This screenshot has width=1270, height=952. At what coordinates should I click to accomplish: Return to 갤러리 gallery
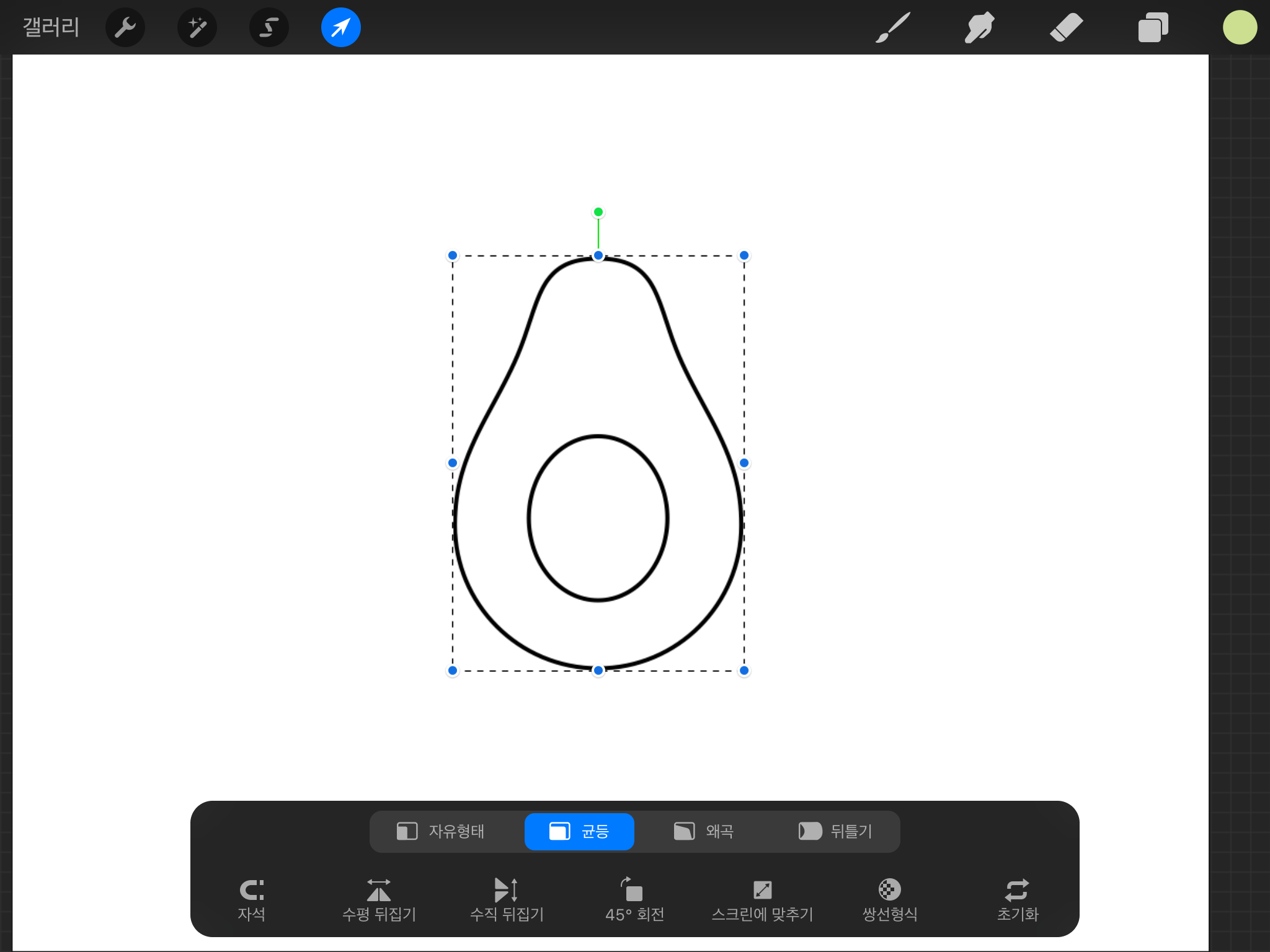coord(51,27)
